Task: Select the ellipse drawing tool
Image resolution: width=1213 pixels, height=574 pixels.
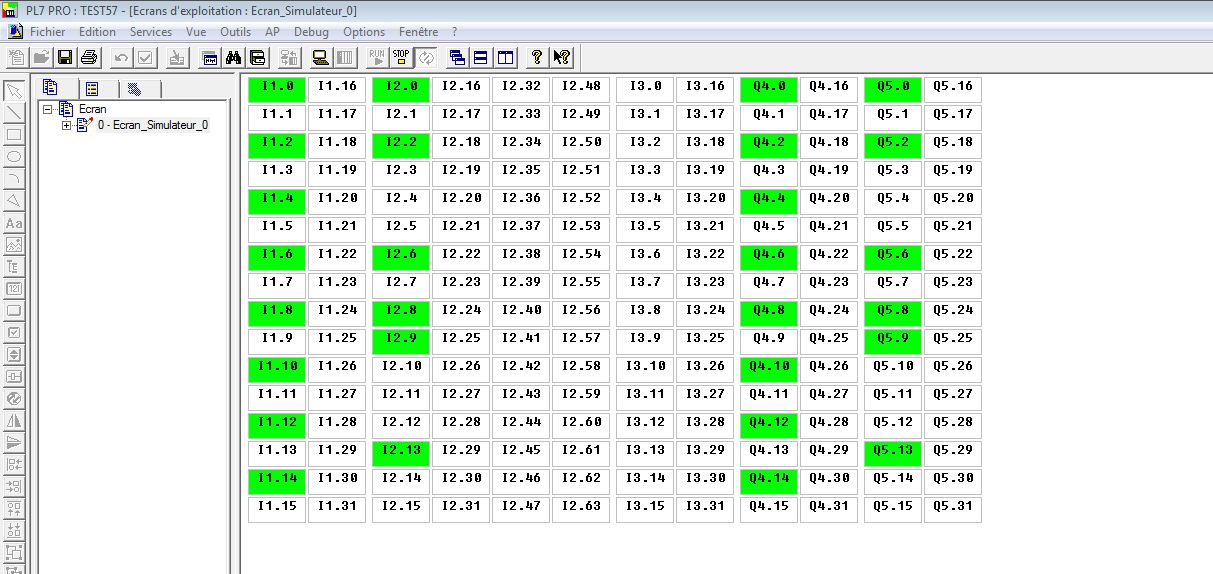Action: 14,156
